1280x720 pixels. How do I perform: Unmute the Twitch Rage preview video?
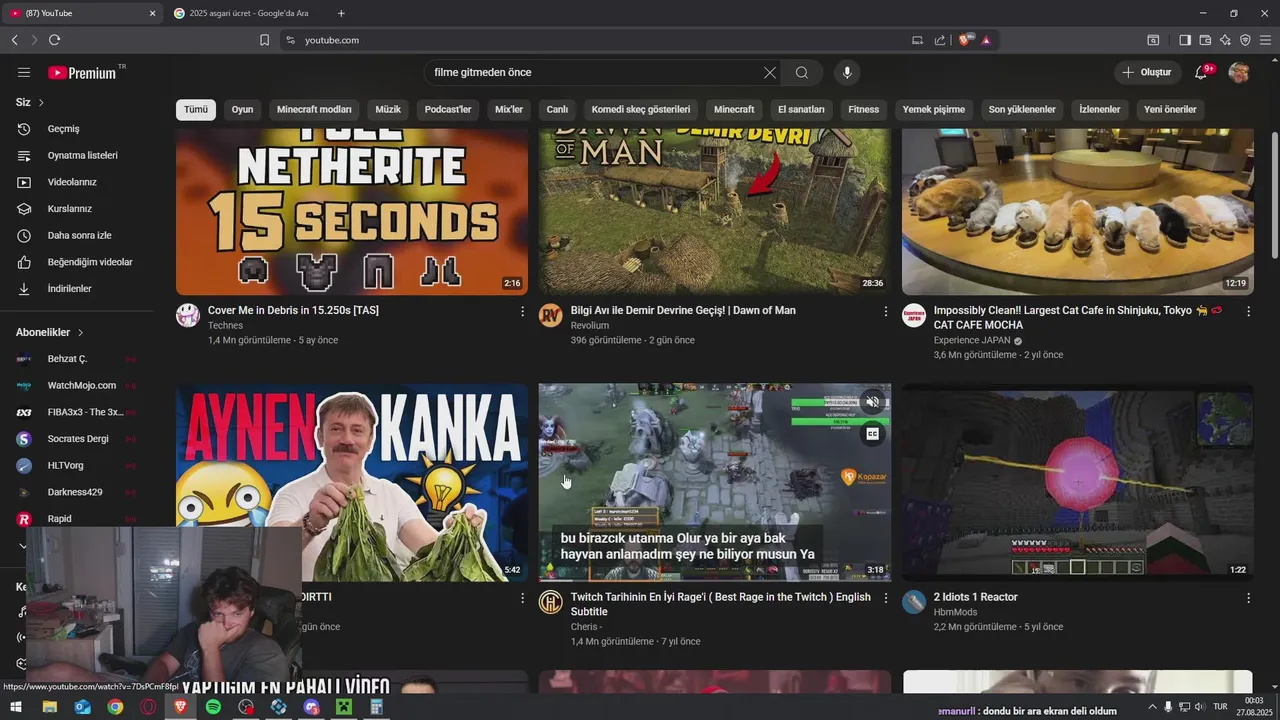(x=872, y=402)
